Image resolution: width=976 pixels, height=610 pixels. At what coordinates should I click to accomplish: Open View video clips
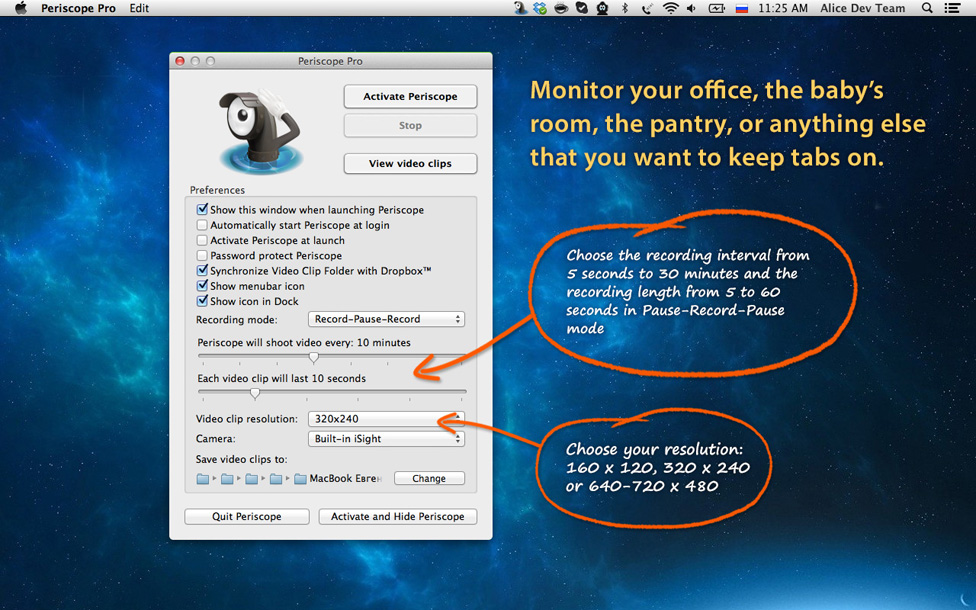click(410, 164)
